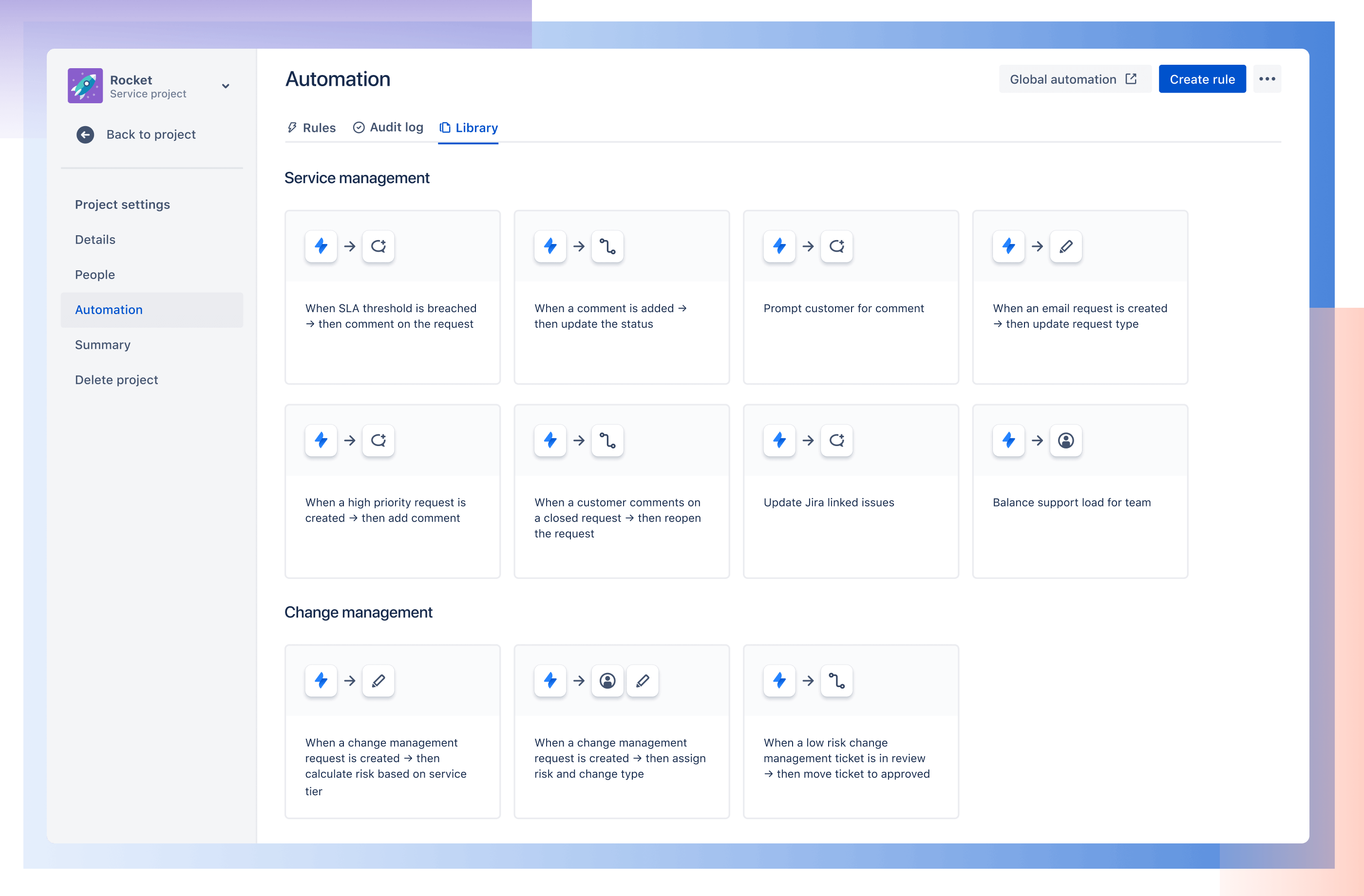Select the Summary settings menu item
1364x896 pixels.
(x=103, y=344)
